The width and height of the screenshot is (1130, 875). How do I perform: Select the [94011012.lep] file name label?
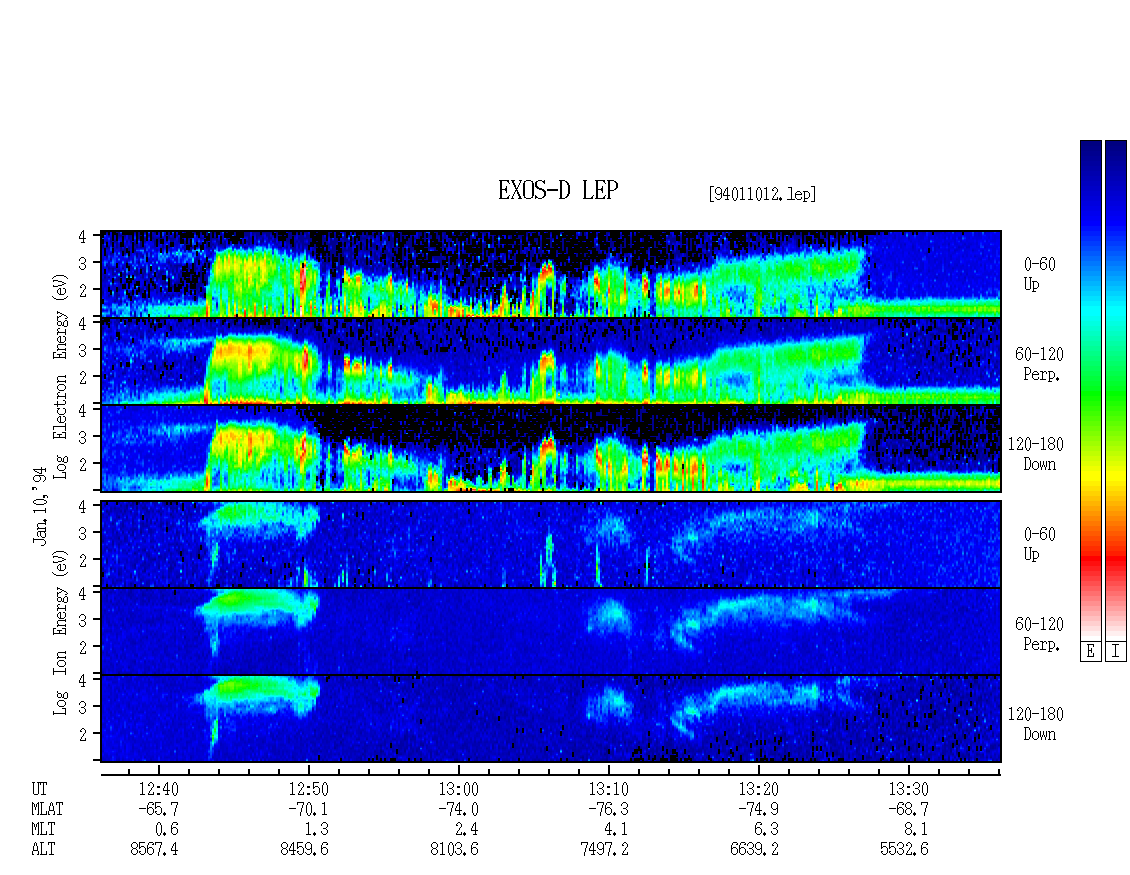tap(762, 194)
